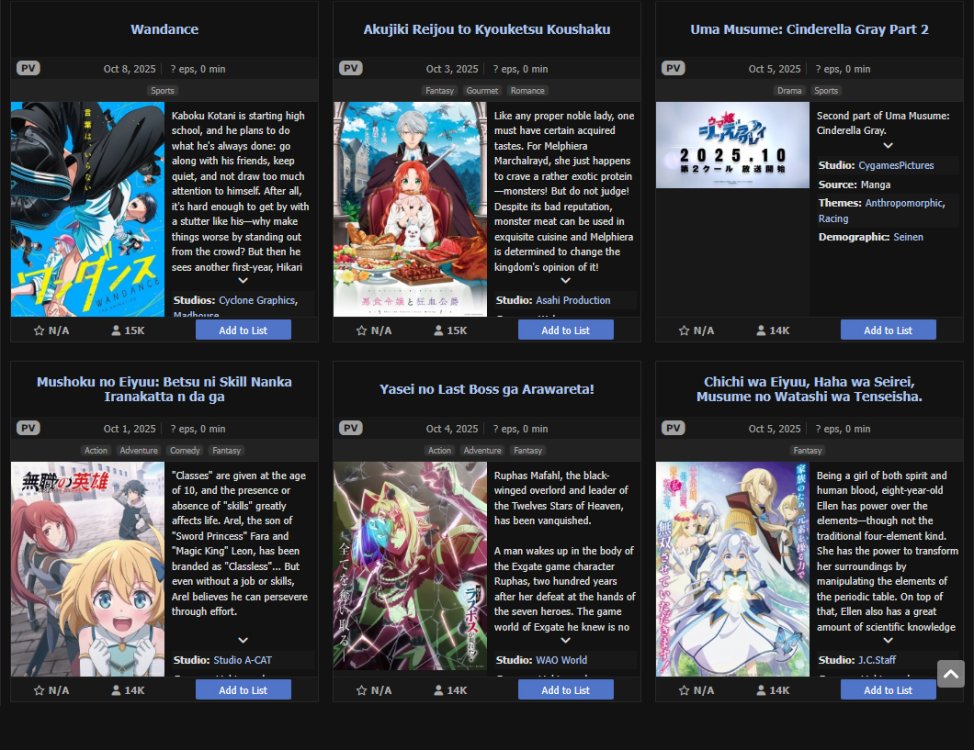Click the star score icon under Chichi wa Eiyuu
Viewport: 974px width, 750px height.
tap(684, 690)
